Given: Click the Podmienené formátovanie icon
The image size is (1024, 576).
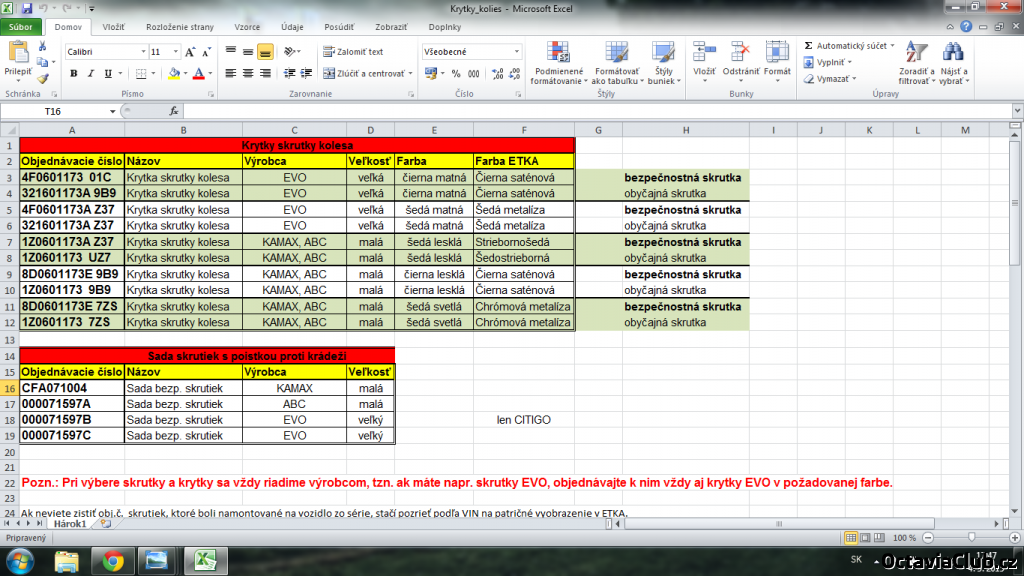Looking at the screenshot, I should coord(558,53).
